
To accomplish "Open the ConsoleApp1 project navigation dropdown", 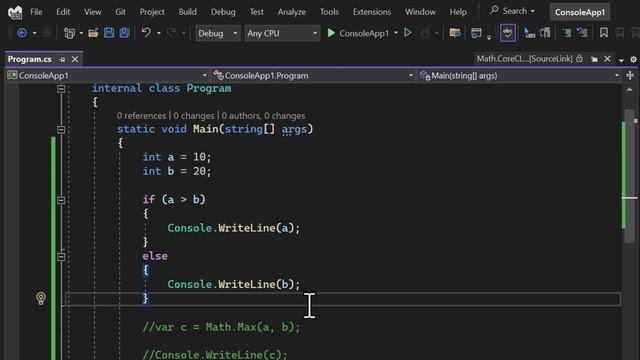I will 107,76.
